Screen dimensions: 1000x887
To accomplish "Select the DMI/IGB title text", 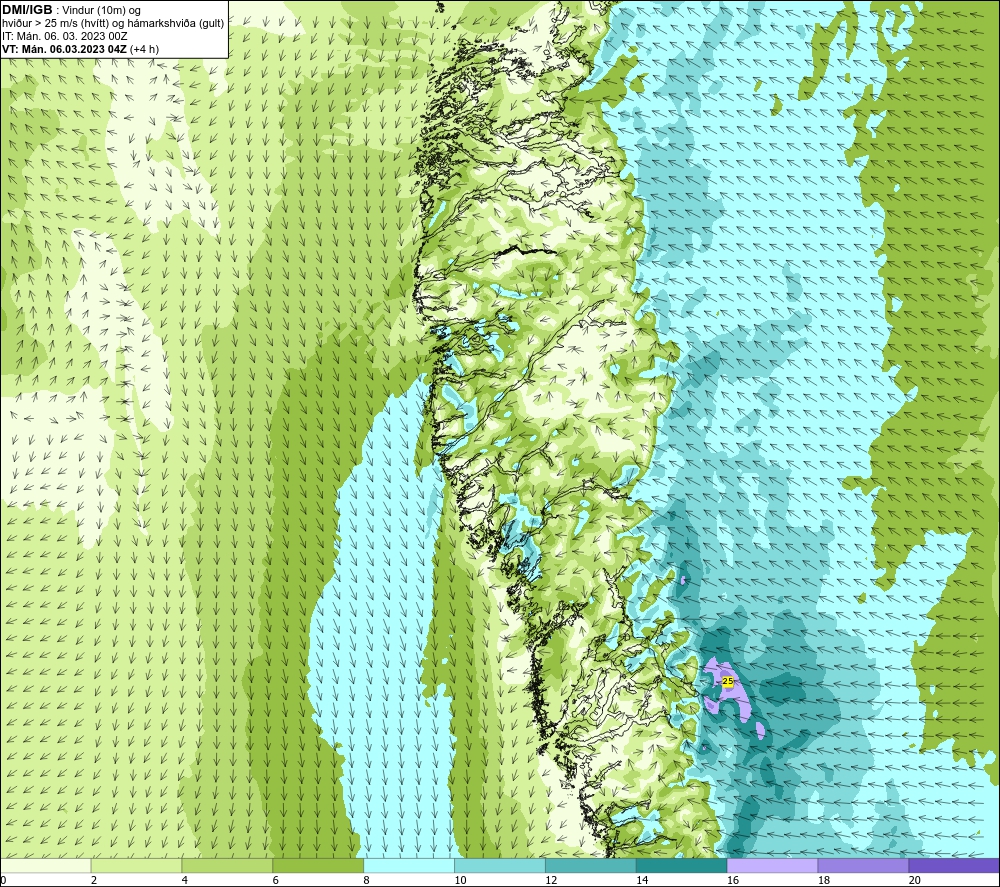I will [x=27, y=10].
